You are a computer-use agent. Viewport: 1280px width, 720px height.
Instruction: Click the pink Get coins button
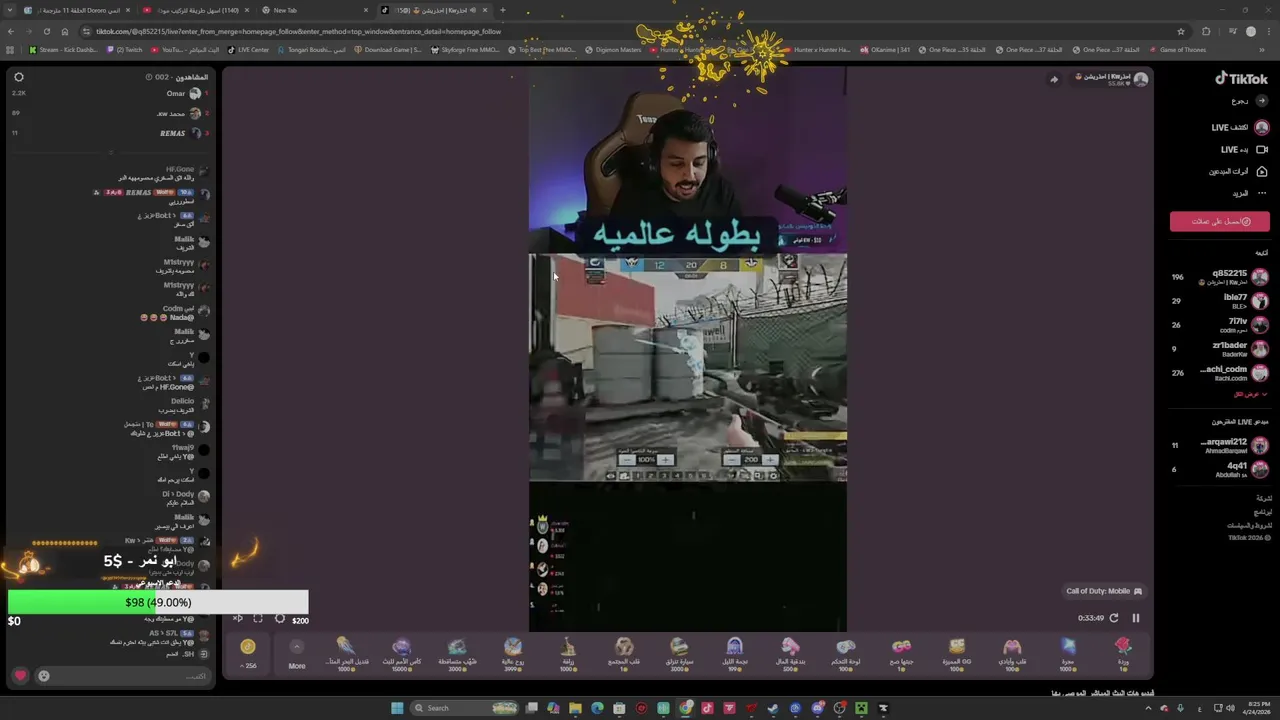[x=1220, y=222]
